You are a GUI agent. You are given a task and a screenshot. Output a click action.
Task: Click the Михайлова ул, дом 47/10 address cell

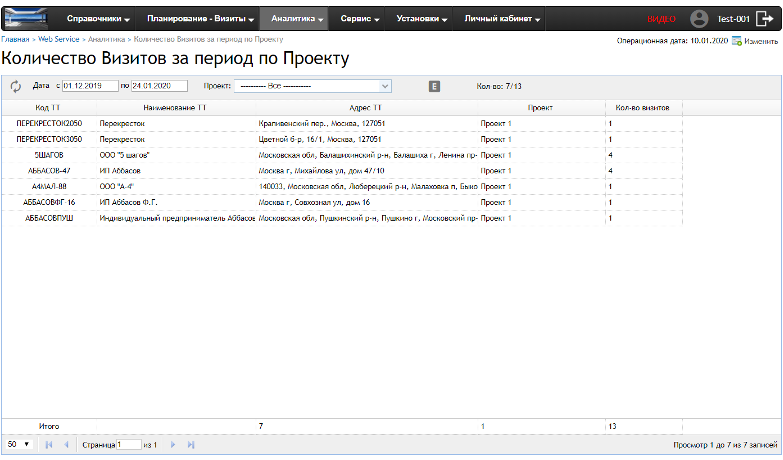(x=367, y=171)
